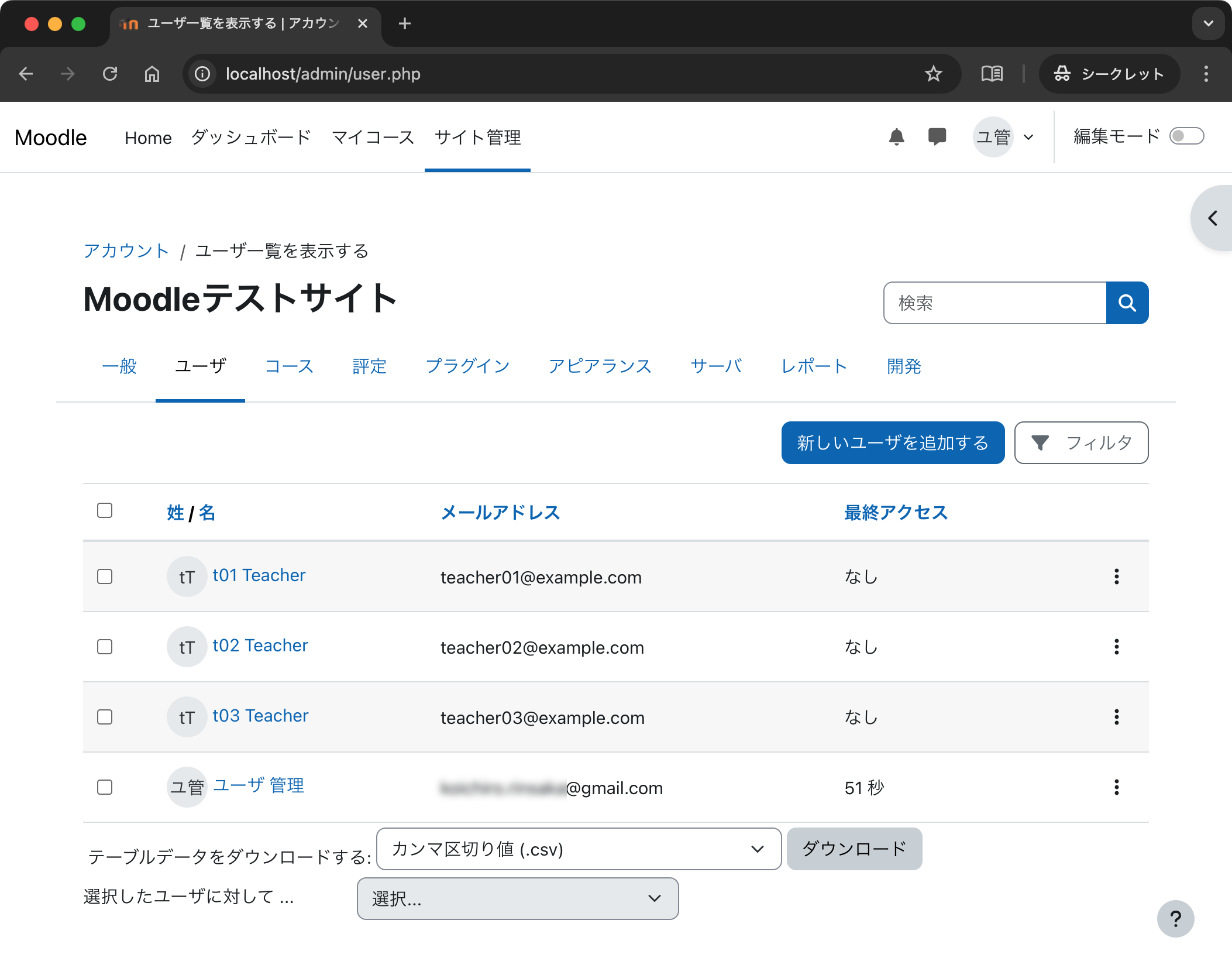This screenshot has width=1232, height=975.
Task: Open the notifications bell
Action: [x=897, y=136]
